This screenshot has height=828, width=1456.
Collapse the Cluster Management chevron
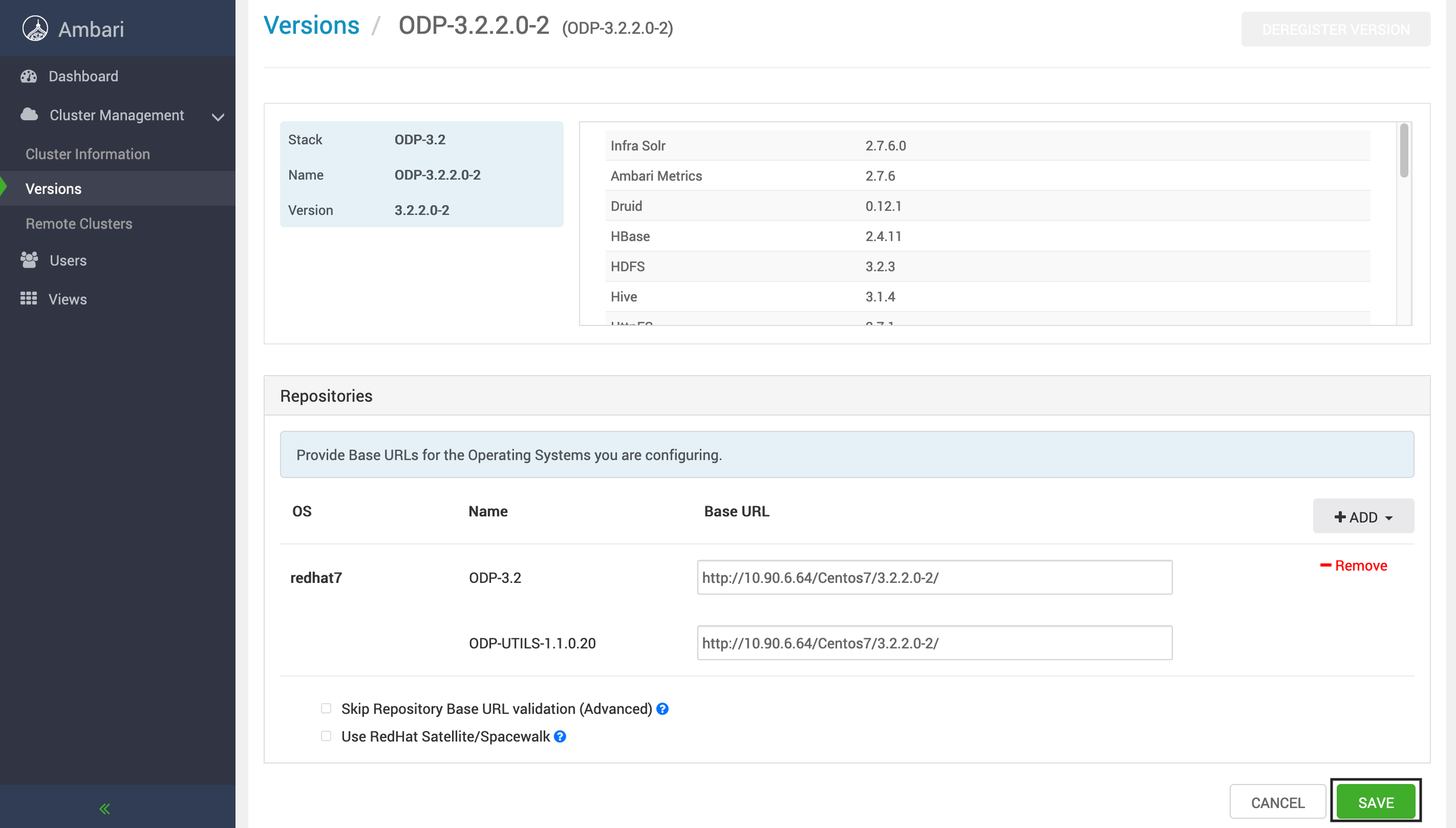[218, 116]
